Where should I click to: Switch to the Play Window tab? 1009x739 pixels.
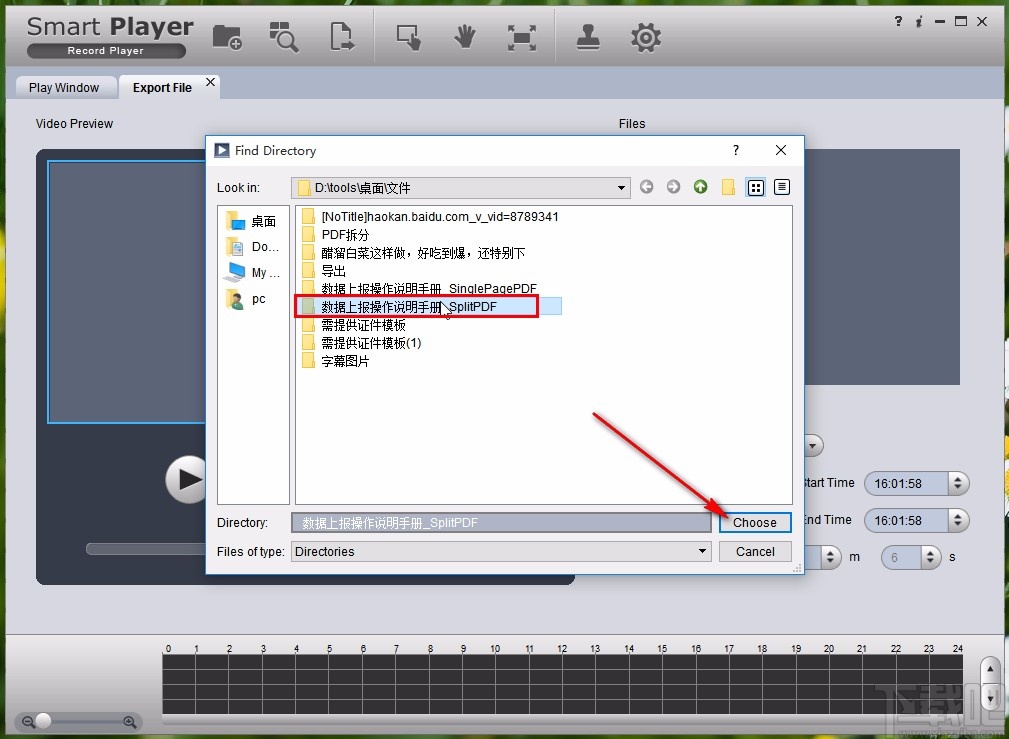coord(63,87)
